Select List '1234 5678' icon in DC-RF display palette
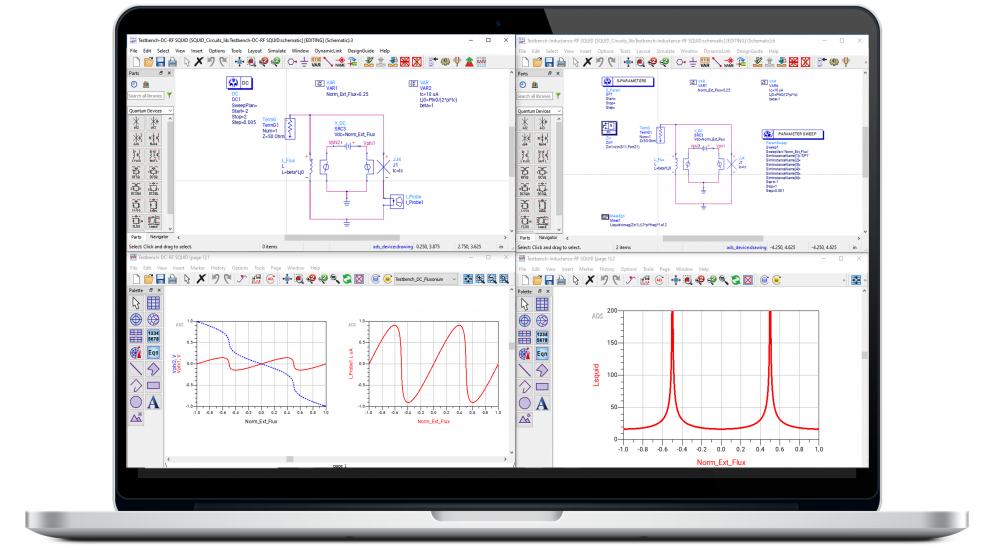The height and width of the screenshot is (555, 1000). coord(153,336)
